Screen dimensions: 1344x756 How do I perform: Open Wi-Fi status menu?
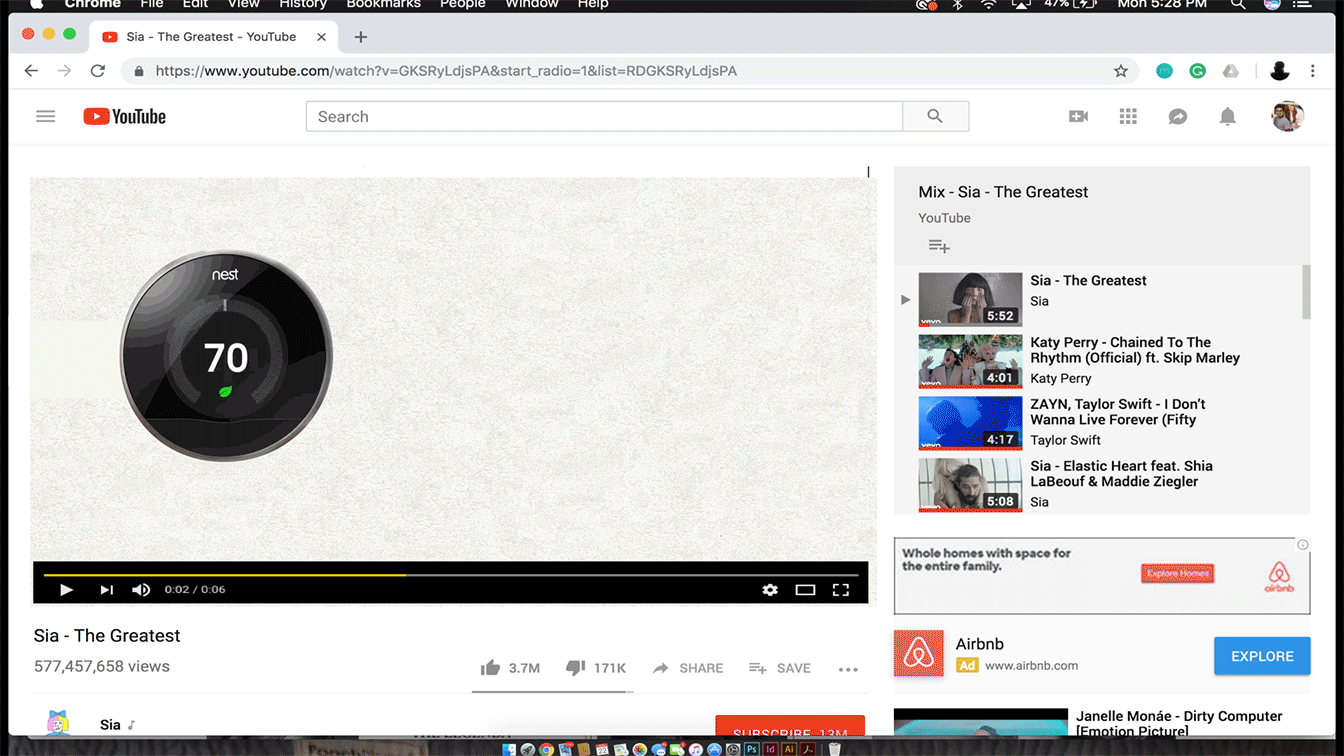pos(988,4)
